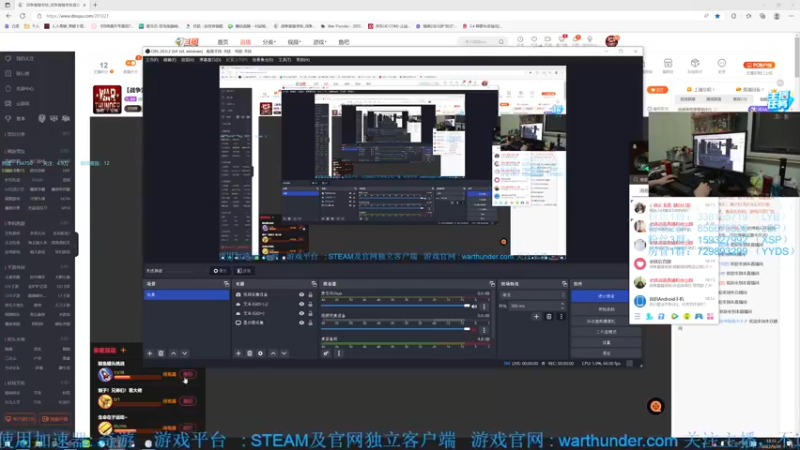Move the selected scene up
The height and width of the screenshot is (450, 800).
coord(173,353)
